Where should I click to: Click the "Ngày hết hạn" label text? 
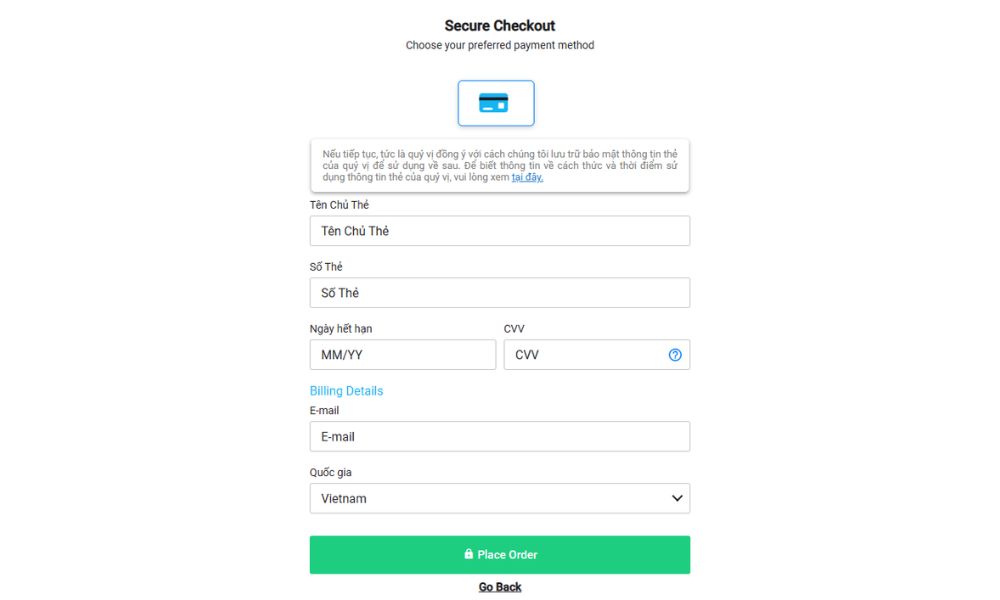pos(341,329)
